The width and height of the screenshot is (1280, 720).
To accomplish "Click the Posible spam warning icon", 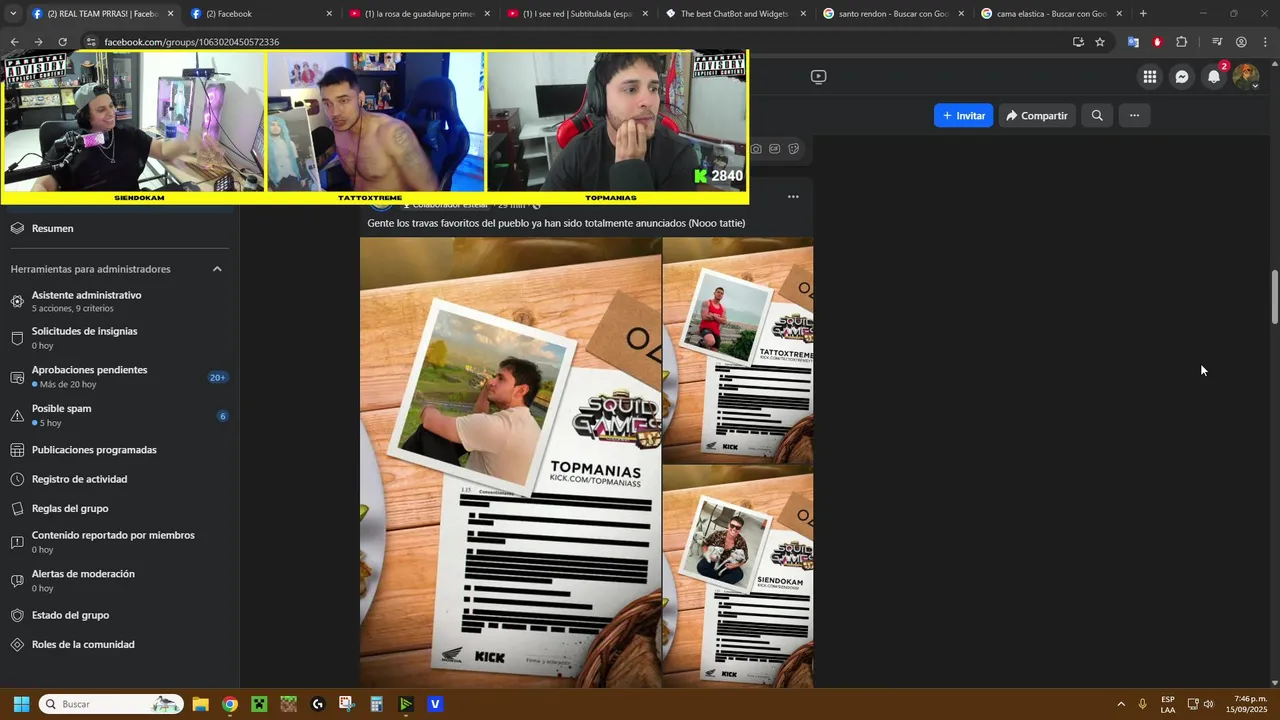I will 17,415.
